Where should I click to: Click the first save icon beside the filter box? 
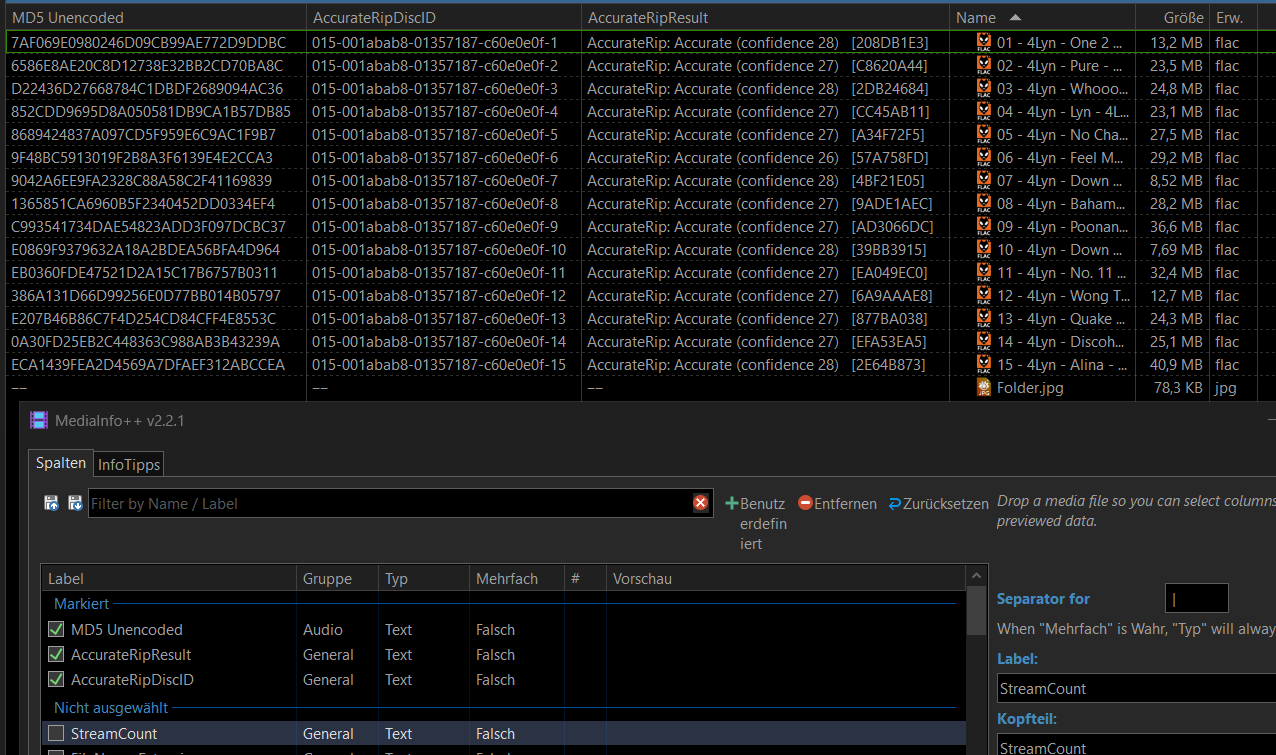point(51,503)
